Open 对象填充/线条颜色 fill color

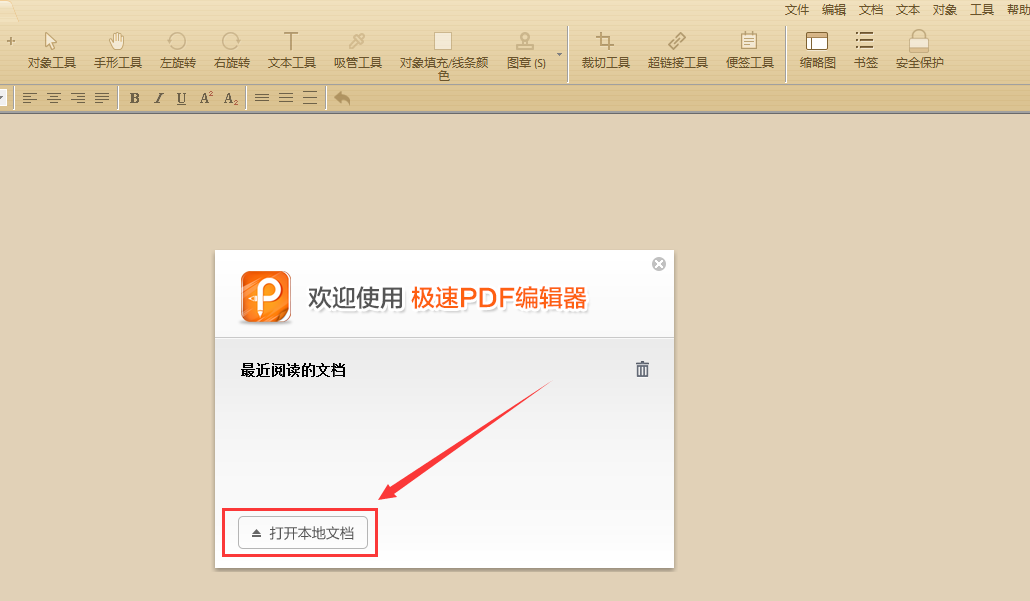point(443,56)
